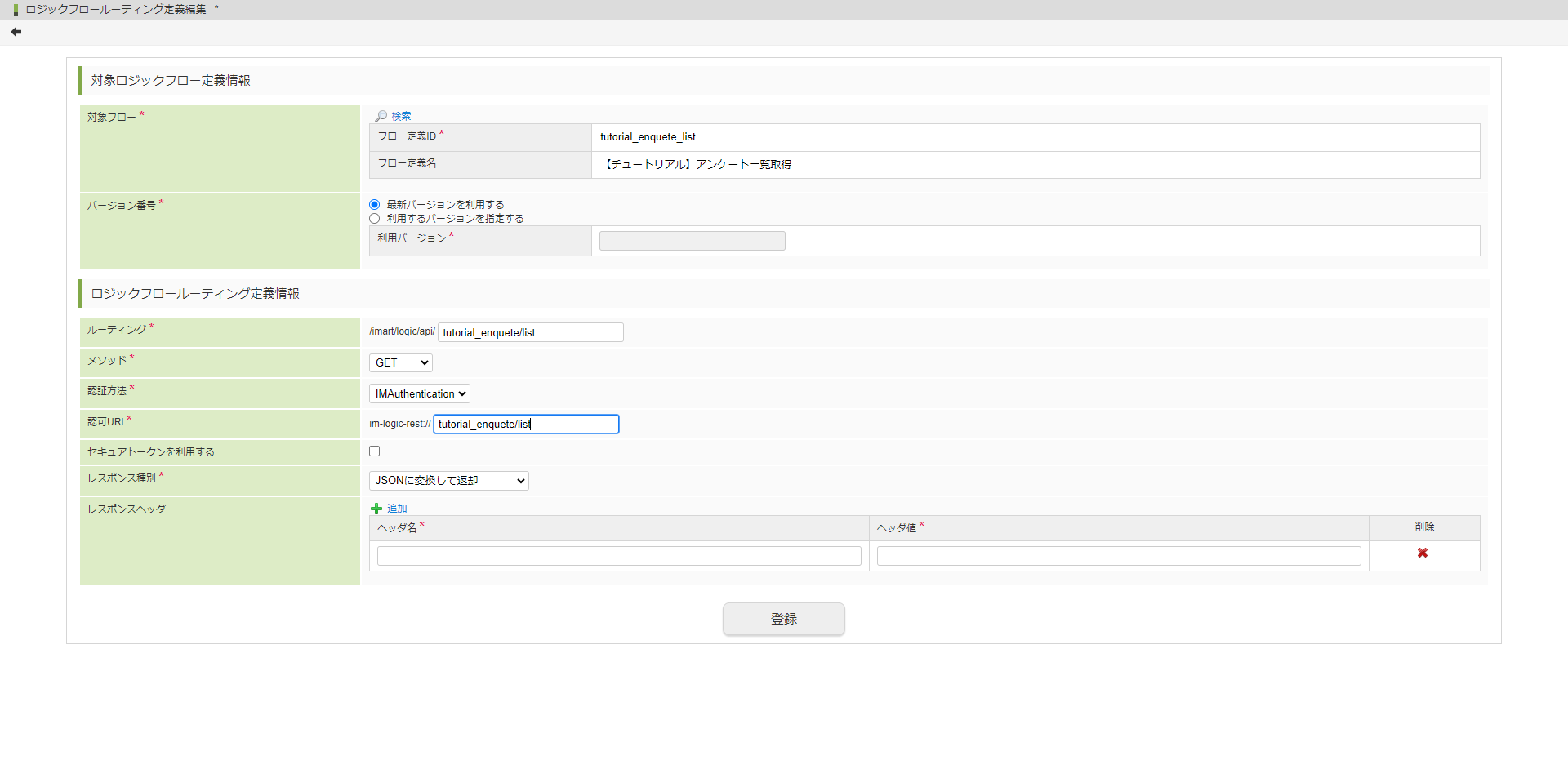Focus the authorization URI input field

tap(526, 425)
